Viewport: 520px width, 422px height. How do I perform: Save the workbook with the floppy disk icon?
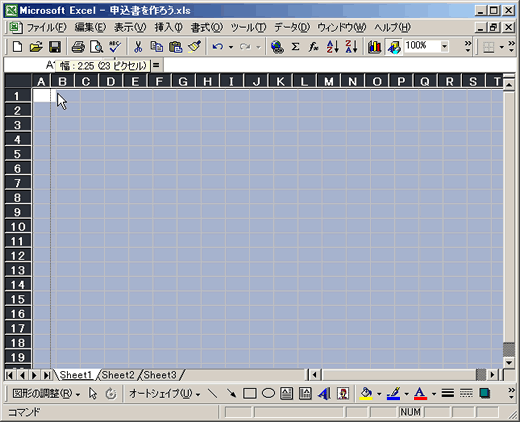coord(55,47)
